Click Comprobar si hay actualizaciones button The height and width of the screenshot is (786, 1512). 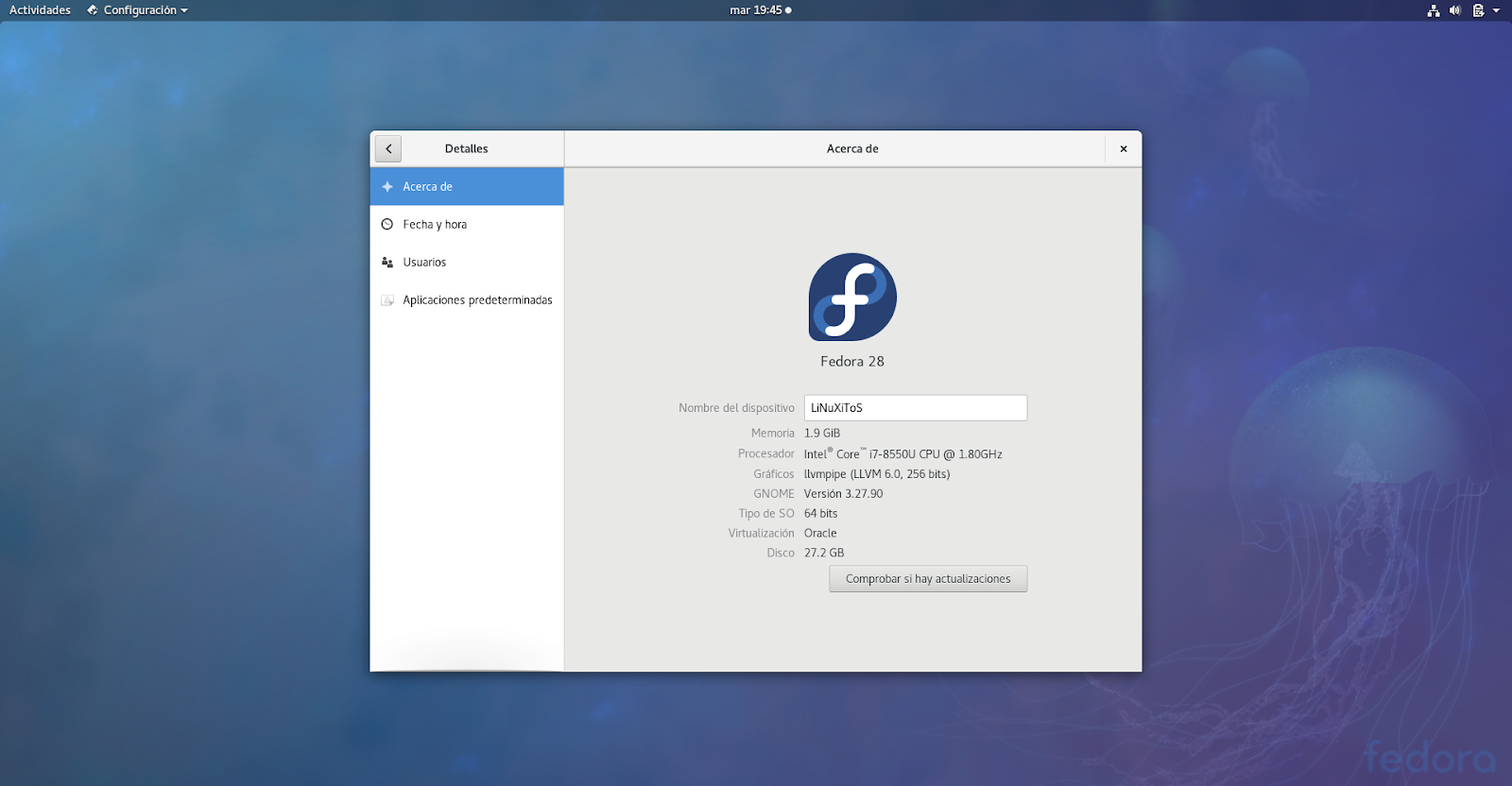tap(928, 579)
